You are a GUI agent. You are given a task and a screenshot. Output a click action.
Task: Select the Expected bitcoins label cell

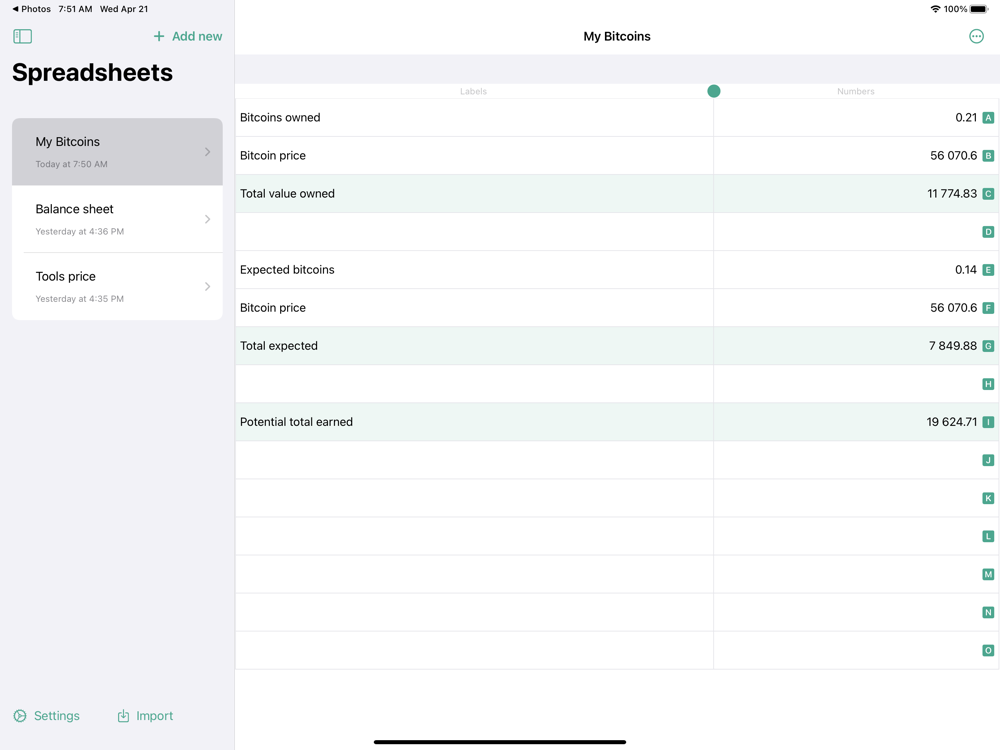pos(474,270)
